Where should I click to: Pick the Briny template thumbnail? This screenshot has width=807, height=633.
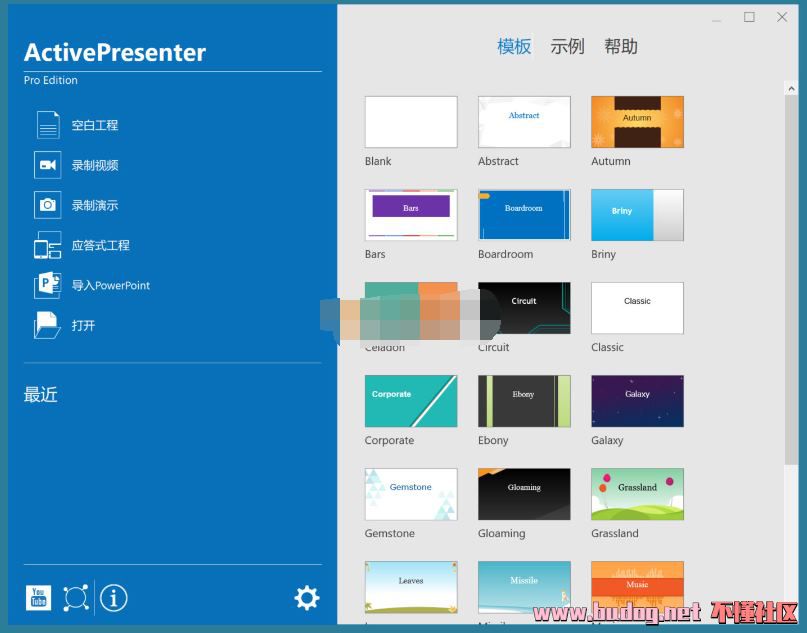(637, 215)
